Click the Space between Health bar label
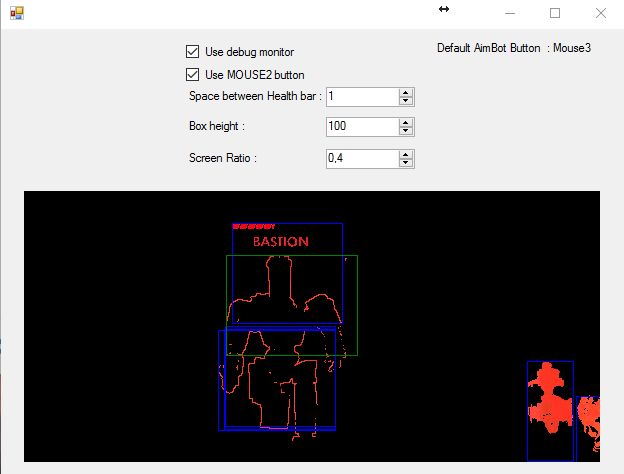 (x=255, y=96)
